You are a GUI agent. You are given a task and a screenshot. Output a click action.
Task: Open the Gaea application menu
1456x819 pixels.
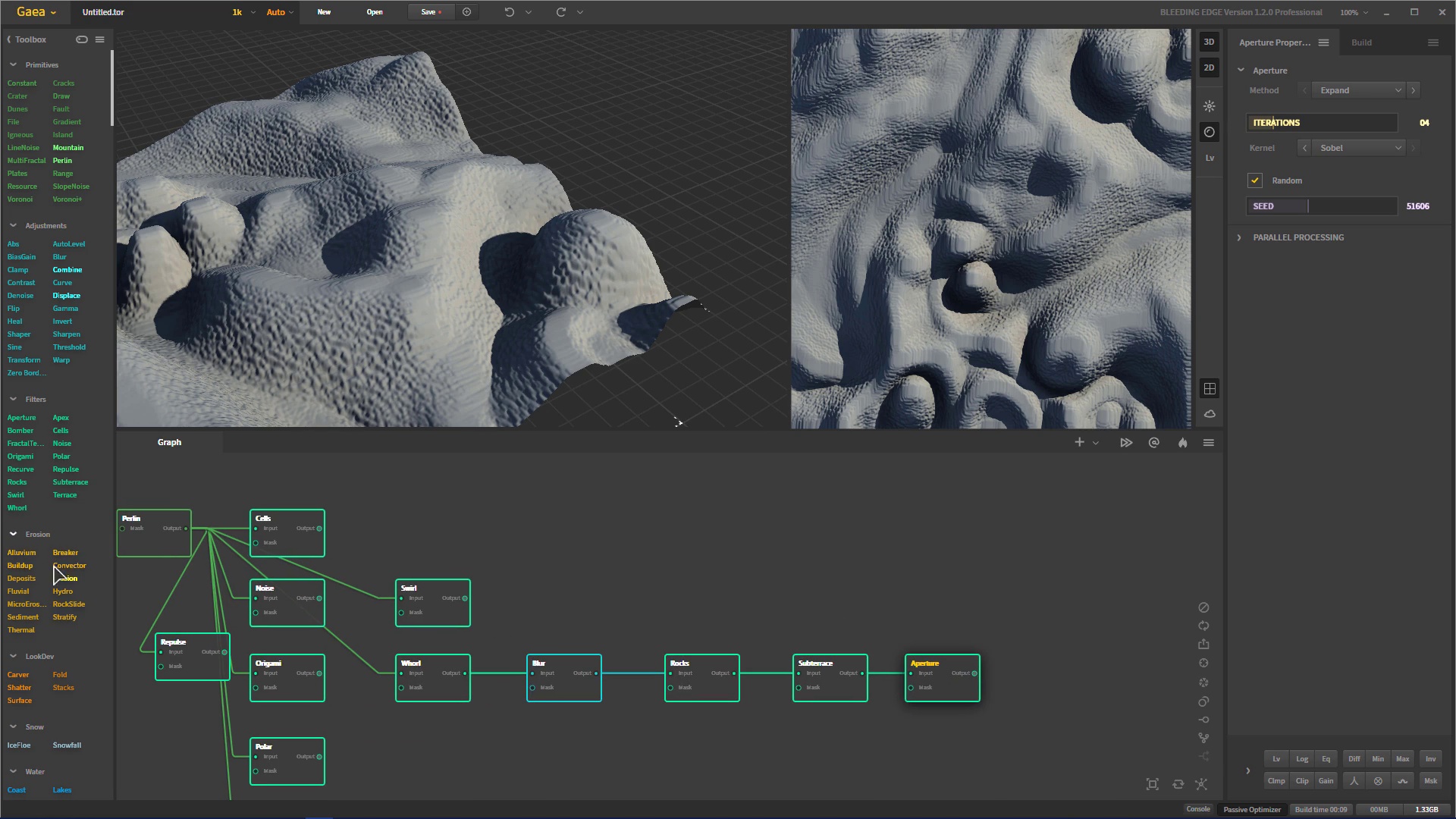click(x=36, y=12)
